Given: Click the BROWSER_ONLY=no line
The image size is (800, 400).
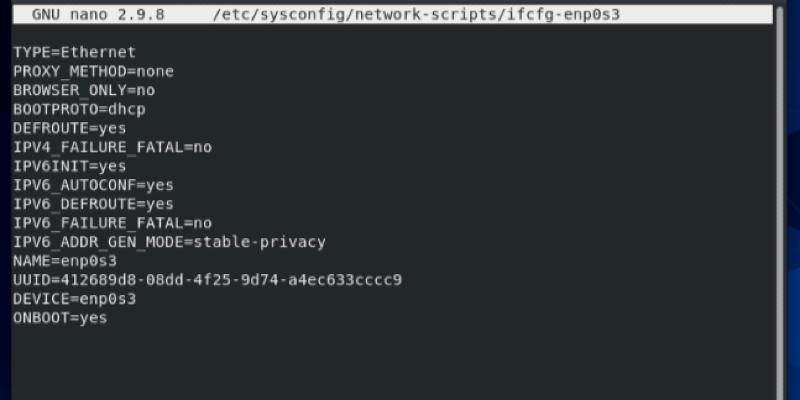Looking at the screenshot, I should [x=84, y=91].
